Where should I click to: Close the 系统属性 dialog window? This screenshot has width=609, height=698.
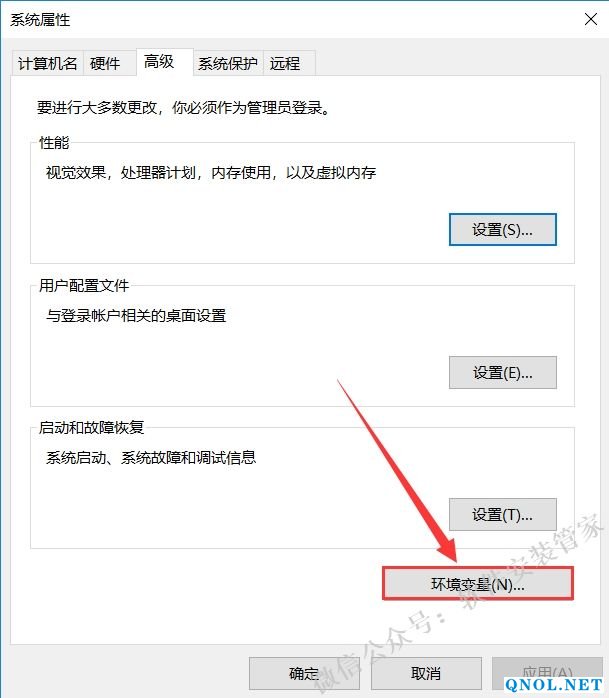[591, 19]
